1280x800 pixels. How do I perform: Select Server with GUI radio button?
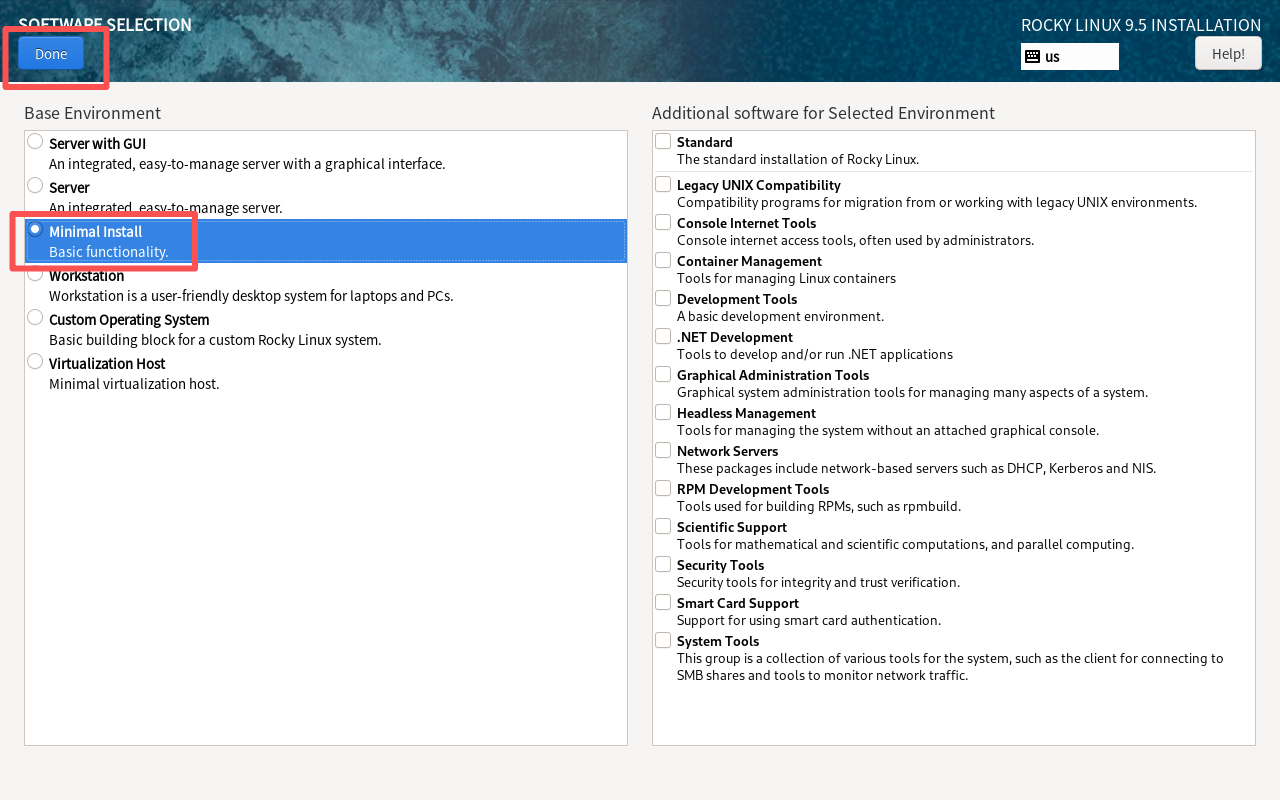35,142
